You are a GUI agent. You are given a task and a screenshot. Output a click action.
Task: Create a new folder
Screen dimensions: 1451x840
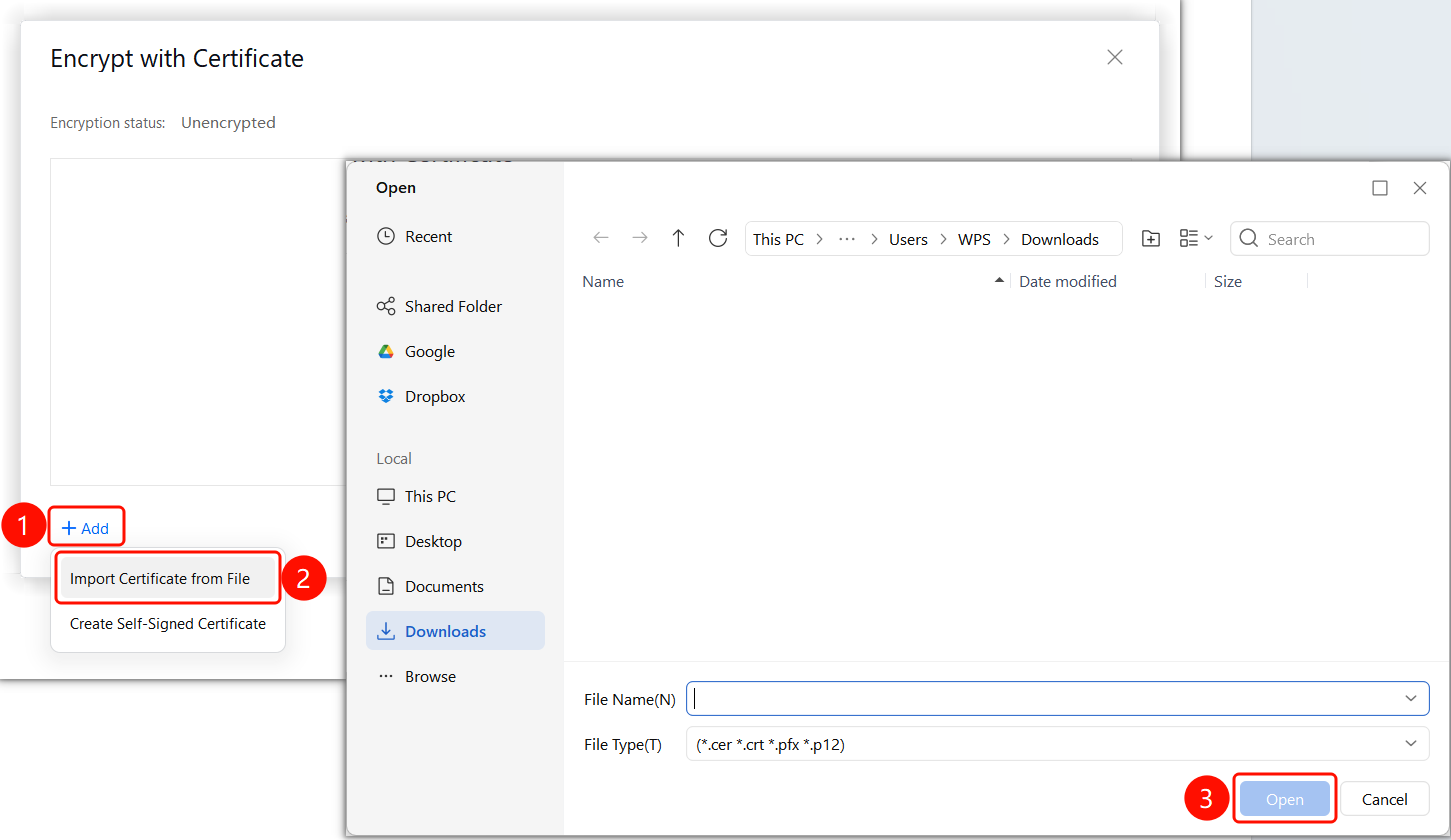pyautogui.click(x=1151, y=238)
